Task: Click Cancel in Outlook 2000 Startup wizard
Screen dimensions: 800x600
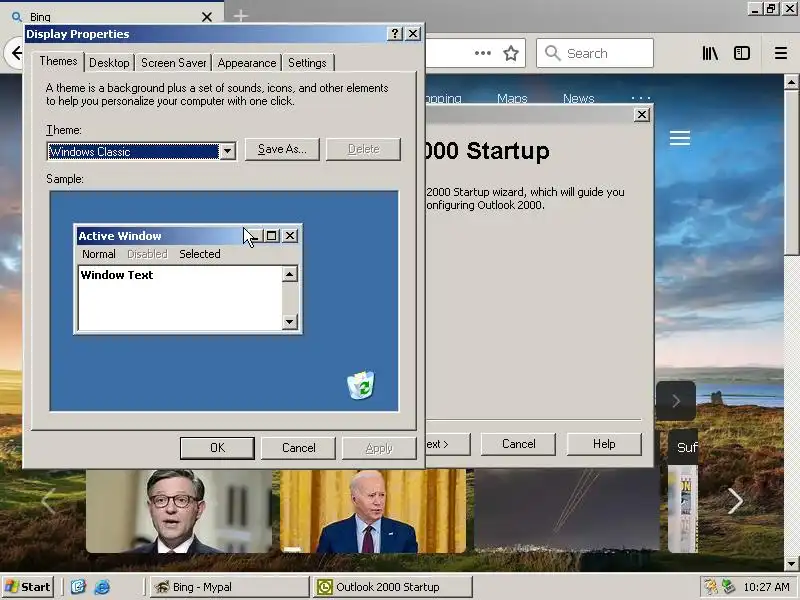Action: coord(518,444)
